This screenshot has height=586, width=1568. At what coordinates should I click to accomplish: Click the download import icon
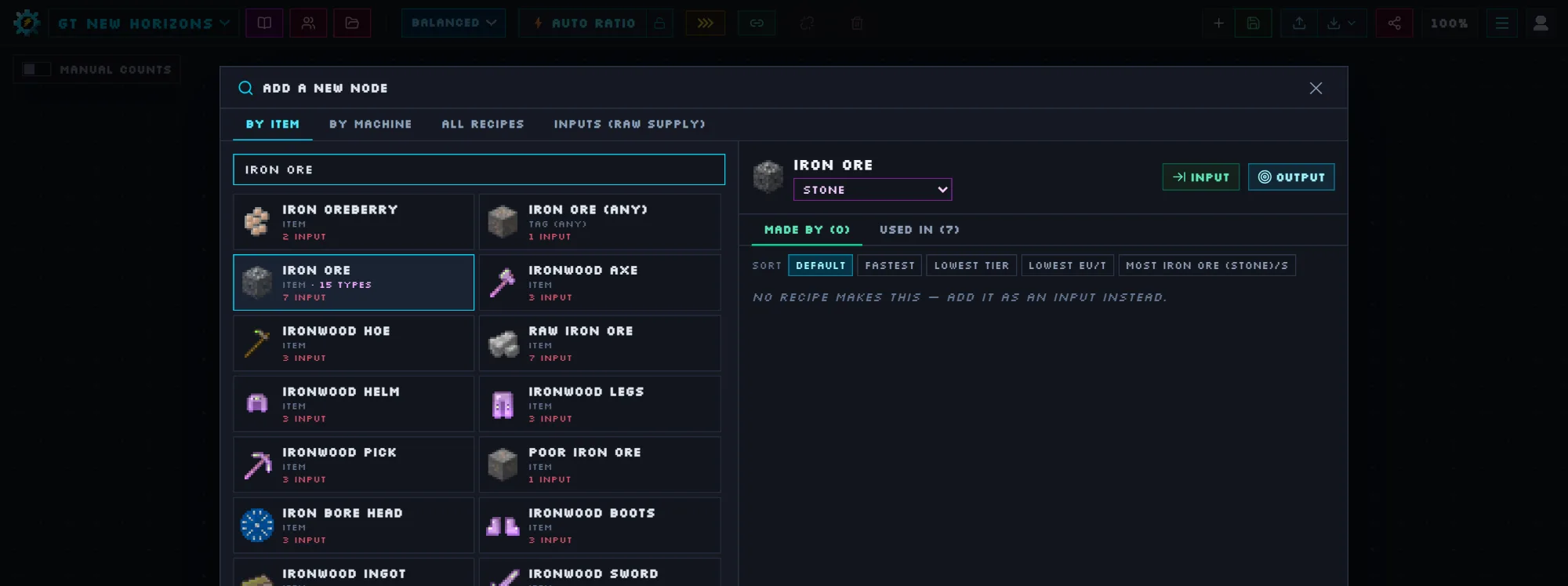coord(1333,23)
